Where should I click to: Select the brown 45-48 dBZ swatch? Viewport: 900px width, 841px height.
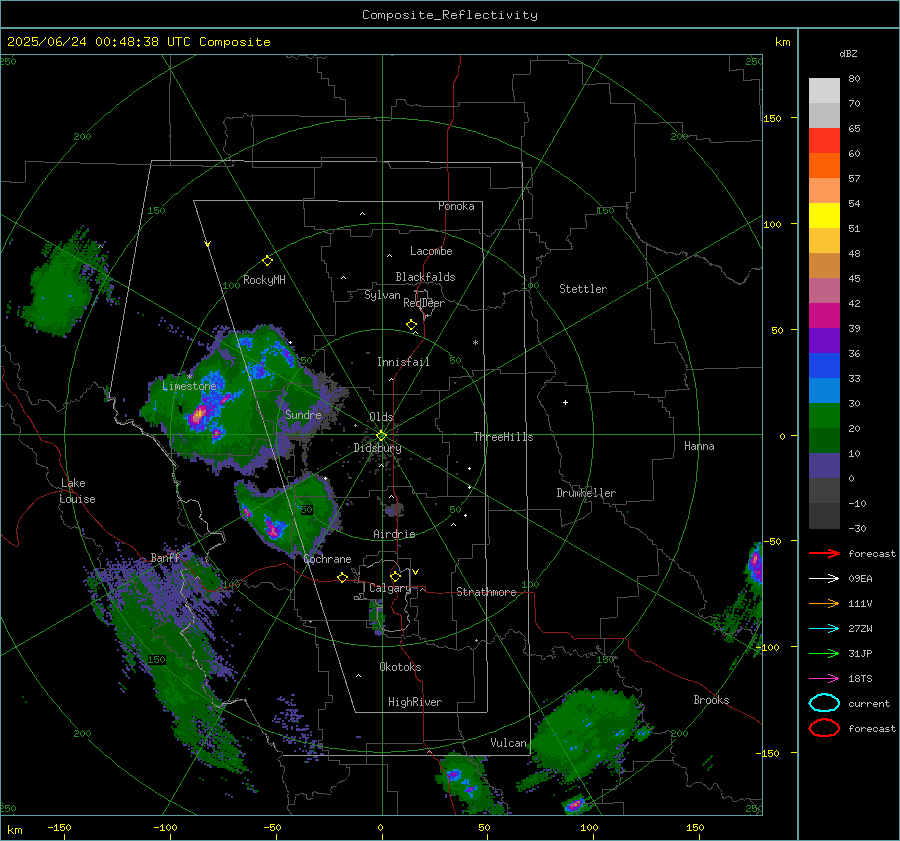pyautogui.click(x=824, y=266)
